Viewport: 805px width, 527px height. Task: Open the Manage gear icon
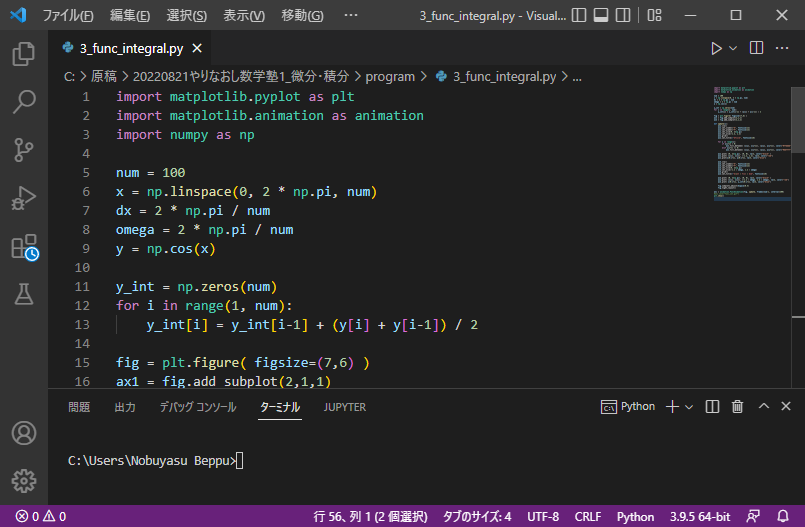pyautogui.click(x=23, y=481)
